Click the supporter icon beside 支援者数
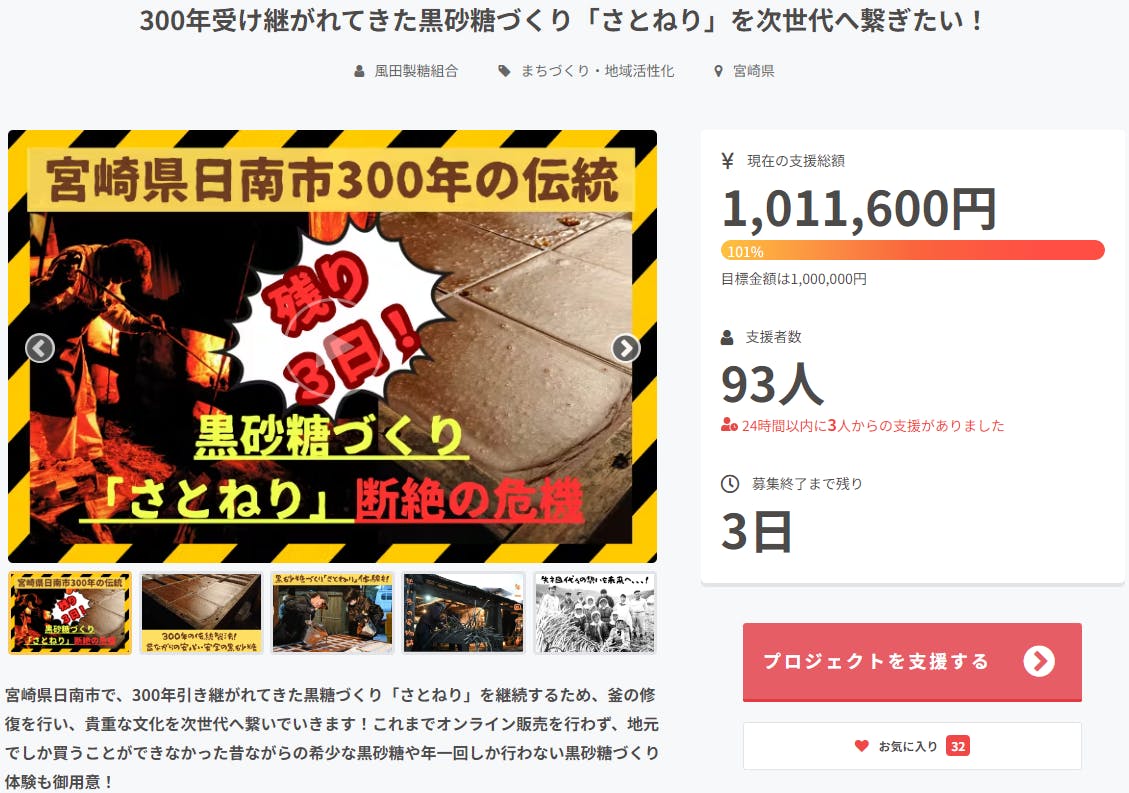 (727, 337)
